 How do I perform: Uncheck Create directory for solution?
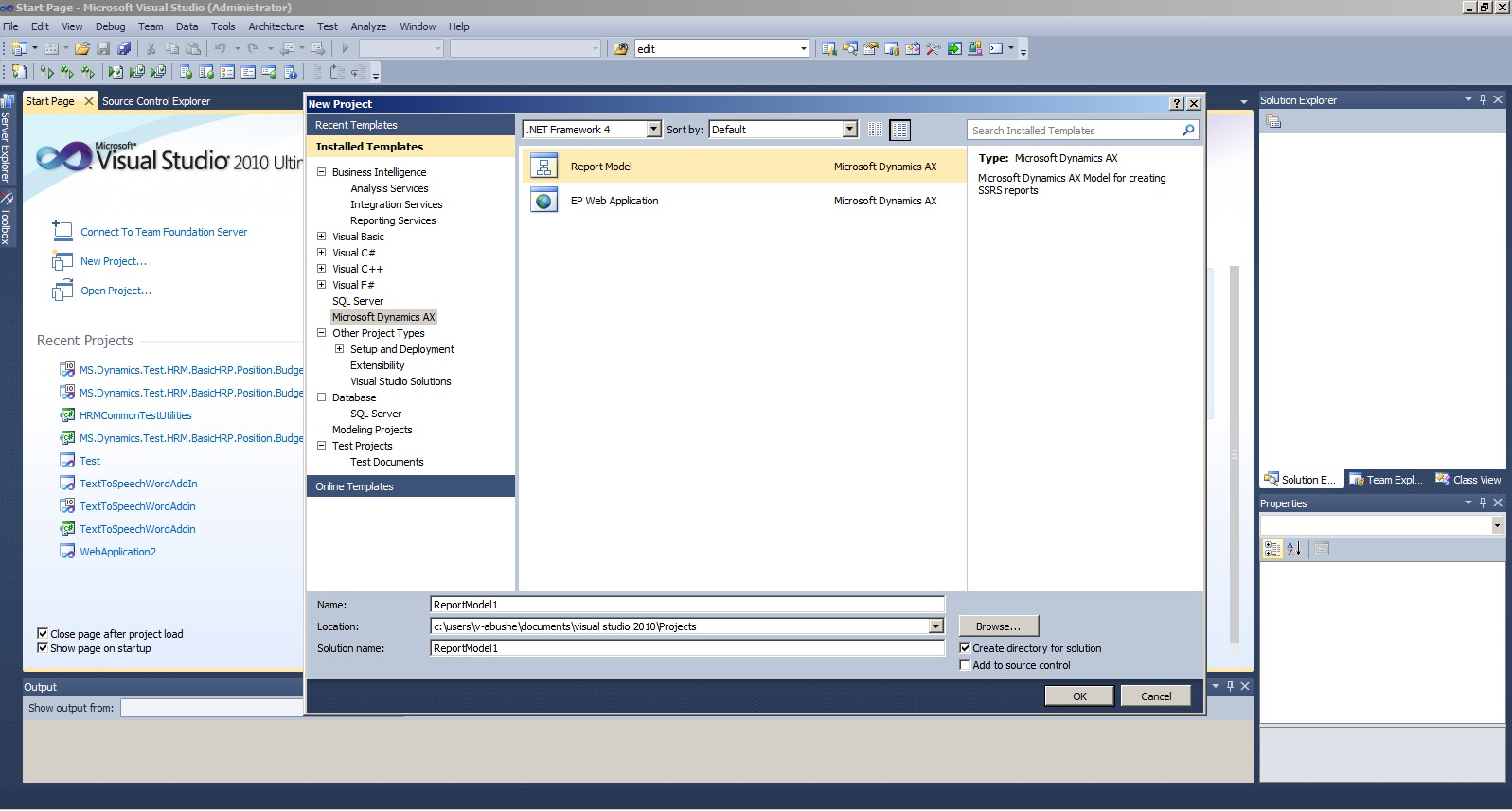coord(965,648)
